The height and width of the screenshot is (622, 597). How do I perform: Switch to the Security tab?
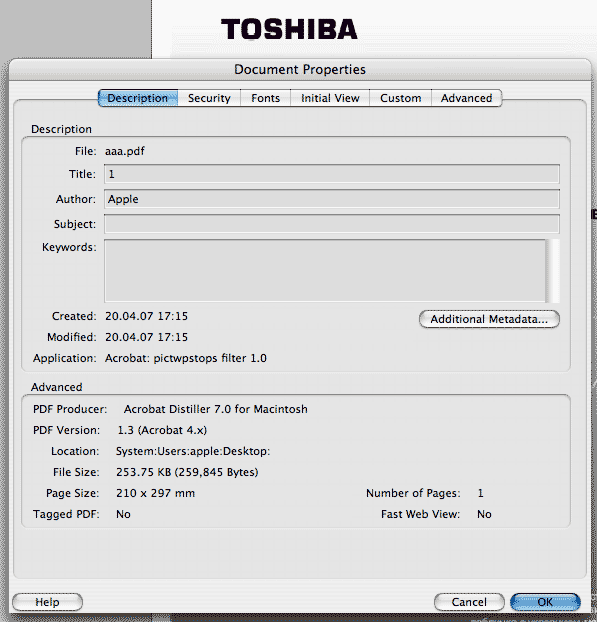click(x=209, y=98)
